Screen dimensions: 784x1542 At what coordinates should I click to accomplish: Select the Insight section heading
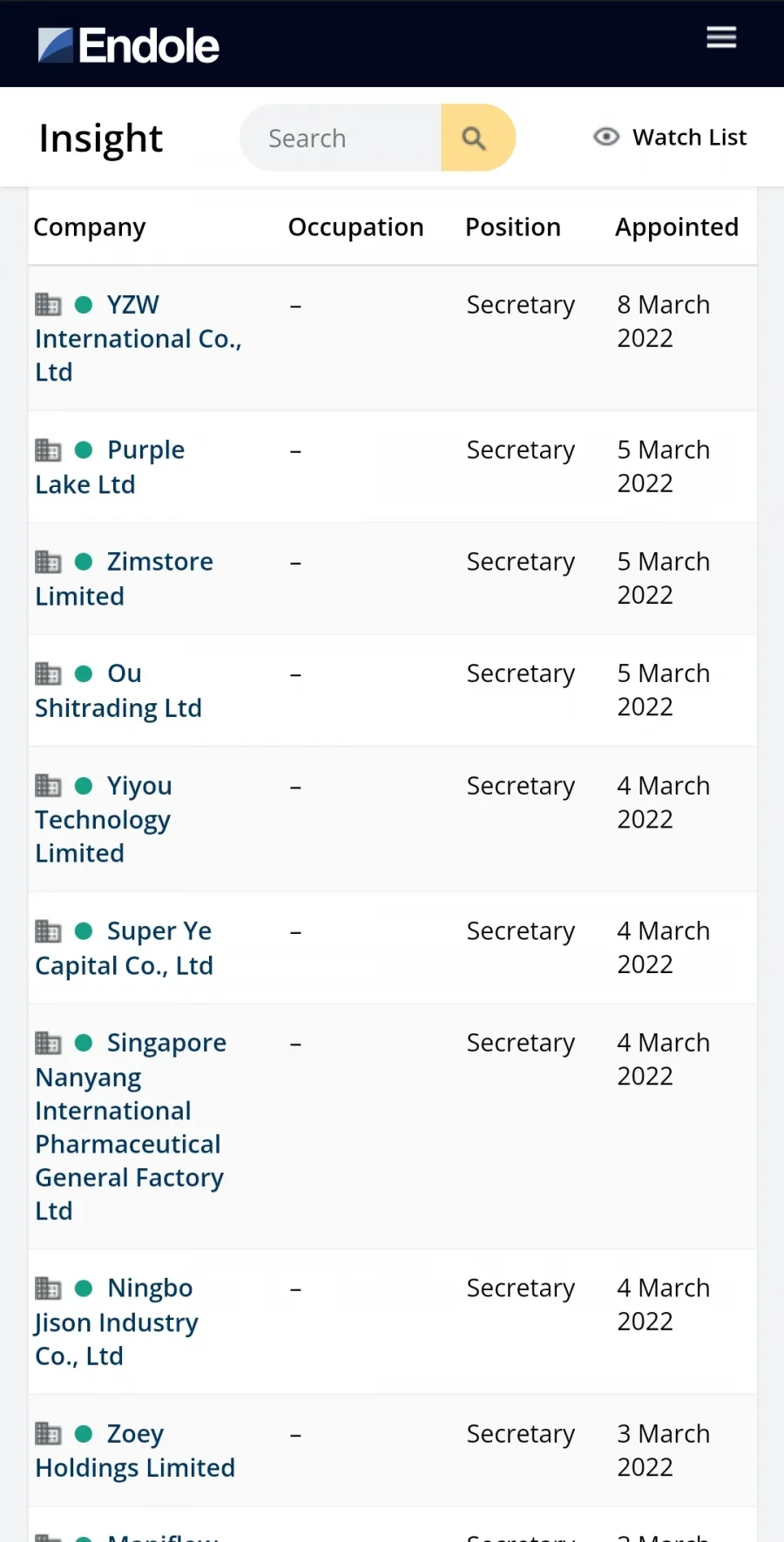(x=101, y=139)
